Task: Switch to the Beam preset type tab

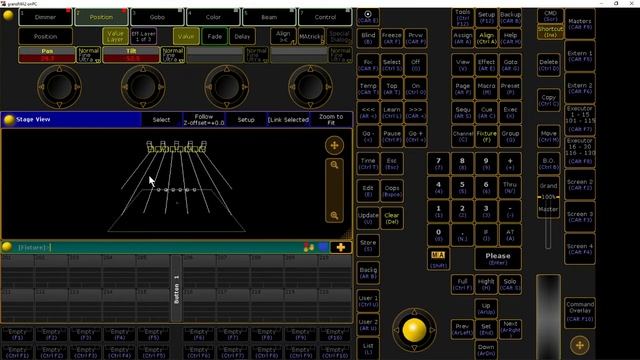Action: [x=269, y=17]
